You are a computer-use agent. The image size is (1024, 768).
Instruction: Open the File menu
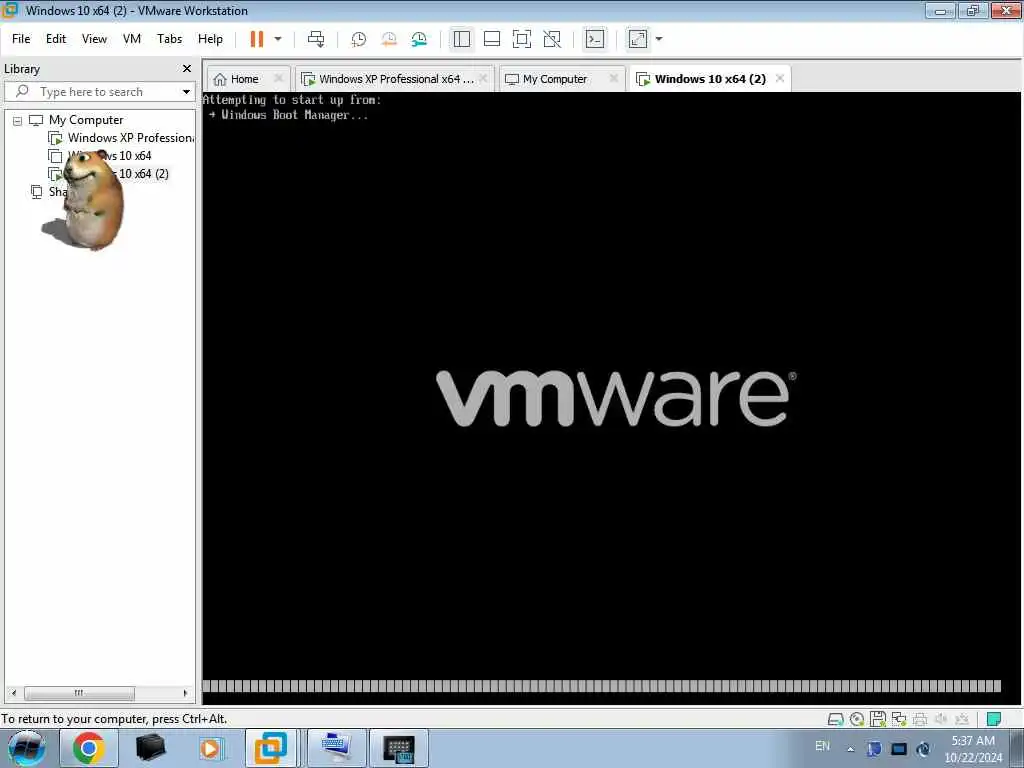tap(21, 39)
